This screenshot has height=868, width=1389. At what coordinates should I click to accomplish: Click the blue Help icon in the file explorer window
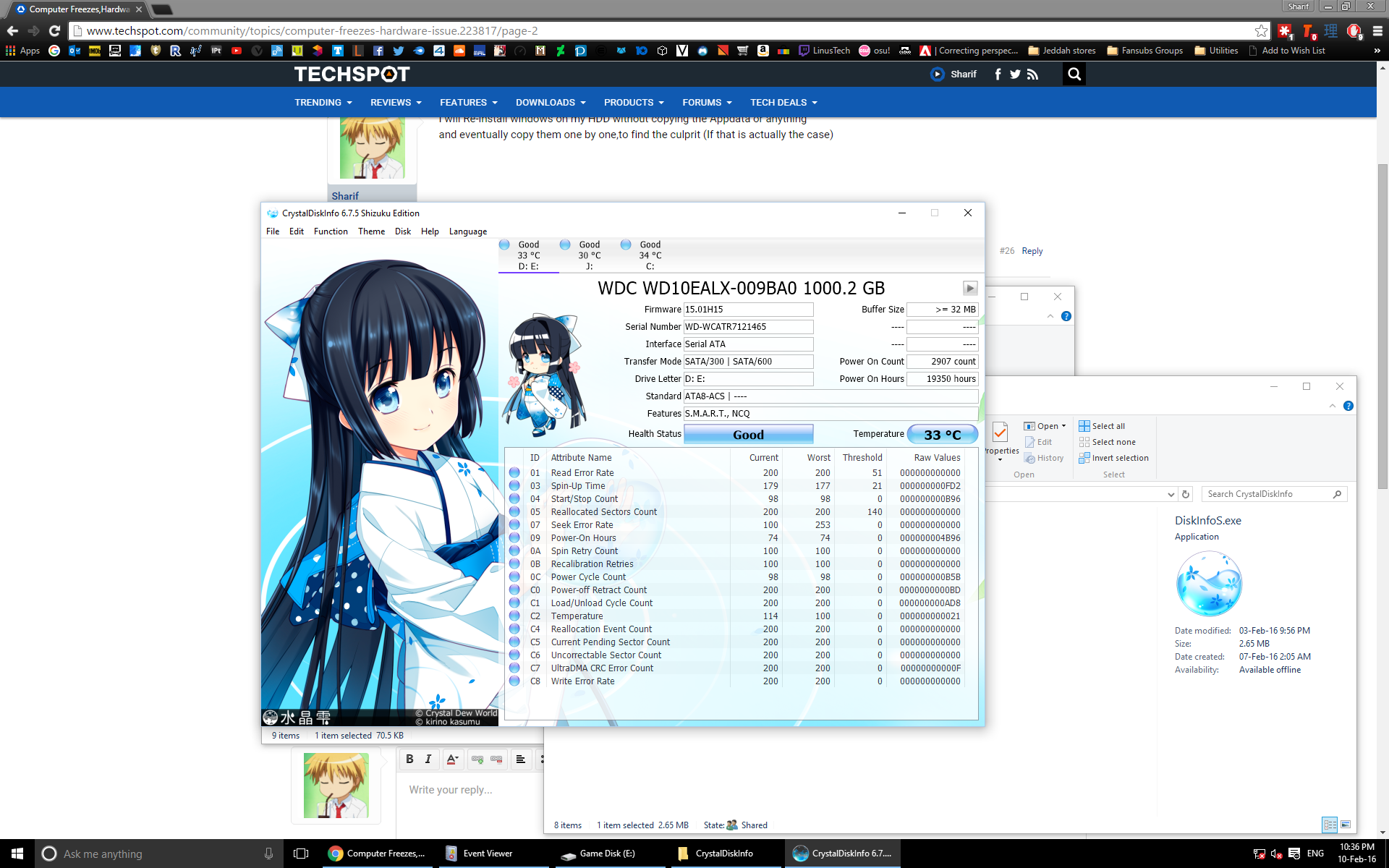1348,406
